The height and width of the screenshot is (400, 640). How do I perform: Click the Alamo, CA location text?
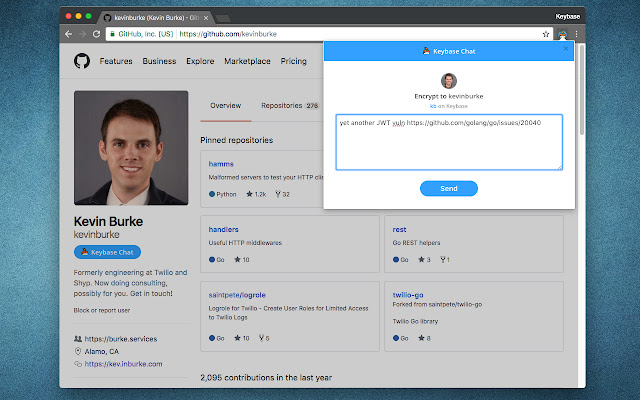pyautogui.click(x=102, y=351)
